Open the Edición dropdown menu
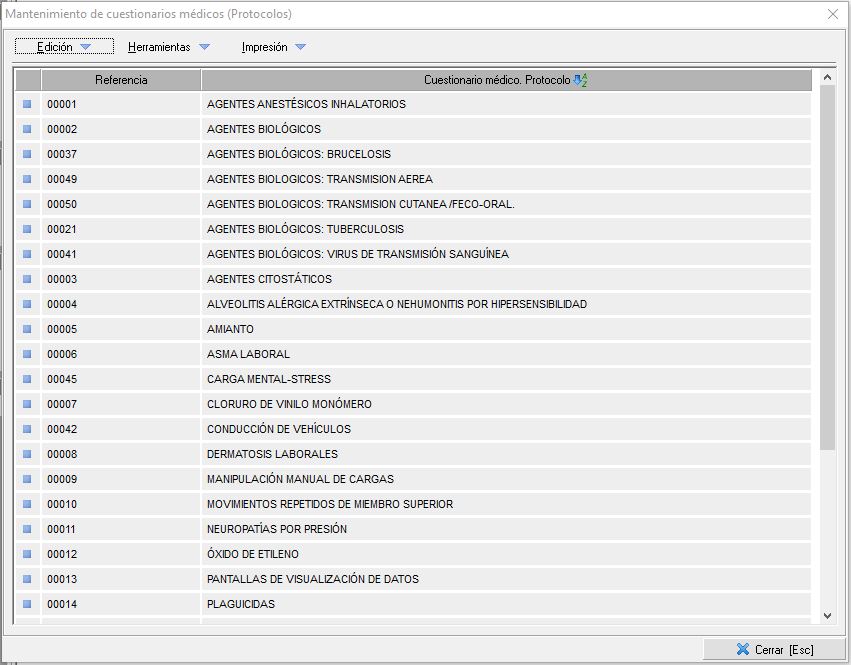 (x=64, y=47)
